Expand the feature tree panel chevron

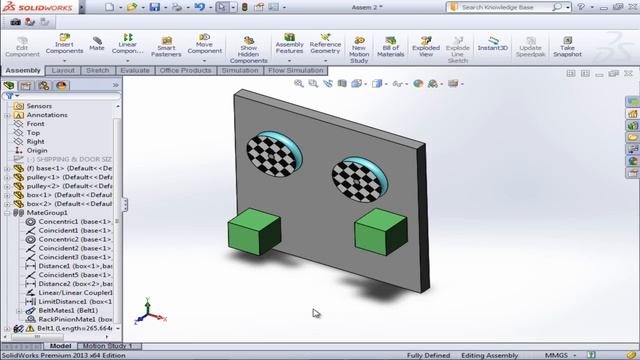coord(116,85)
